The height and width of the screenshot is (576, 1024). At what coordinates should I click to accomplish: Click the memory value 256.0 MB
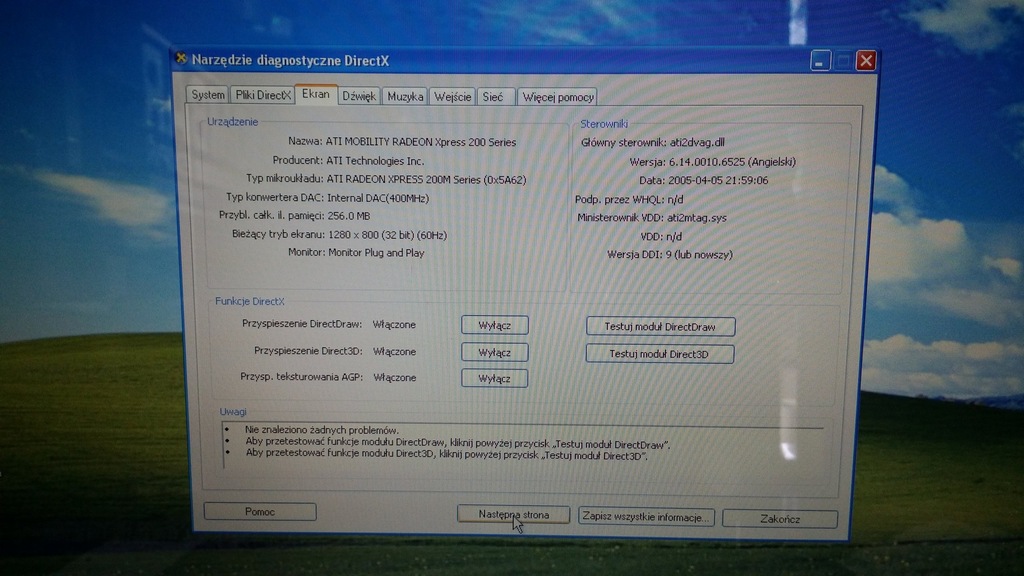click(x=349, y=216)
